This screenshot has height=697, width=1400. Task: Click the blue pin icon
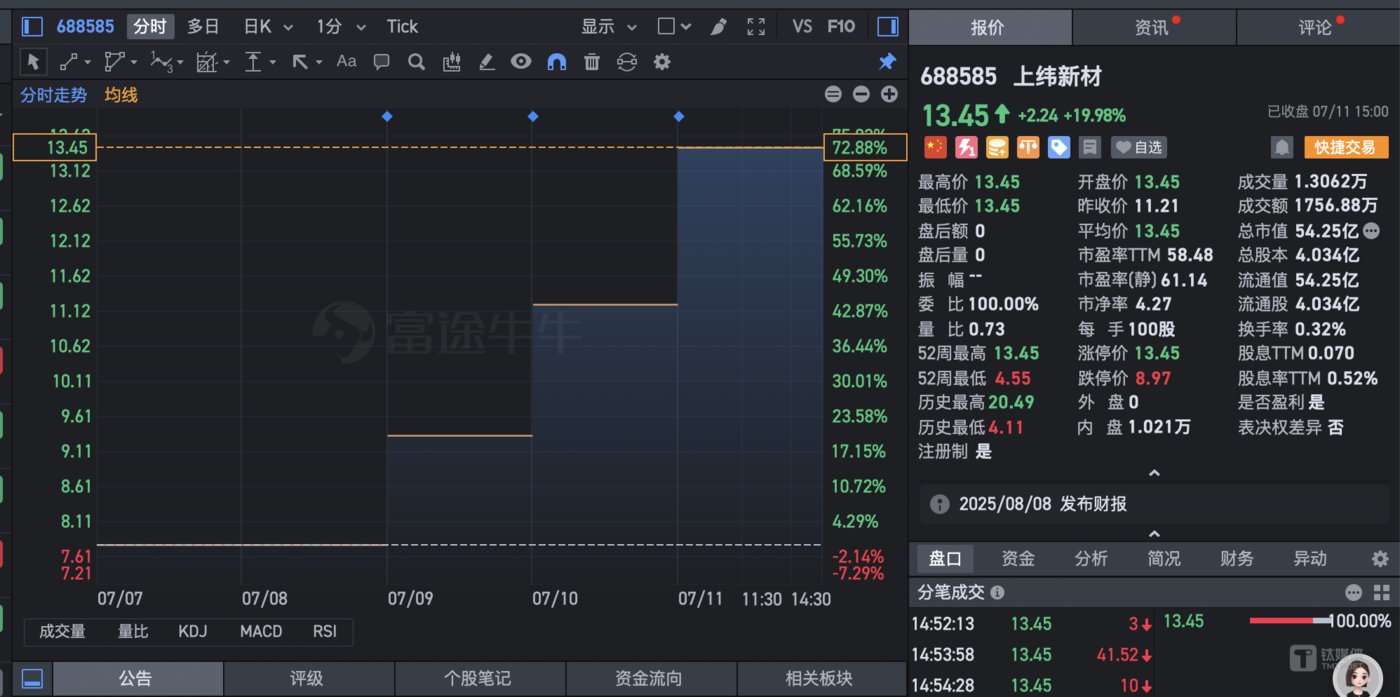click(x=887, y=62)
